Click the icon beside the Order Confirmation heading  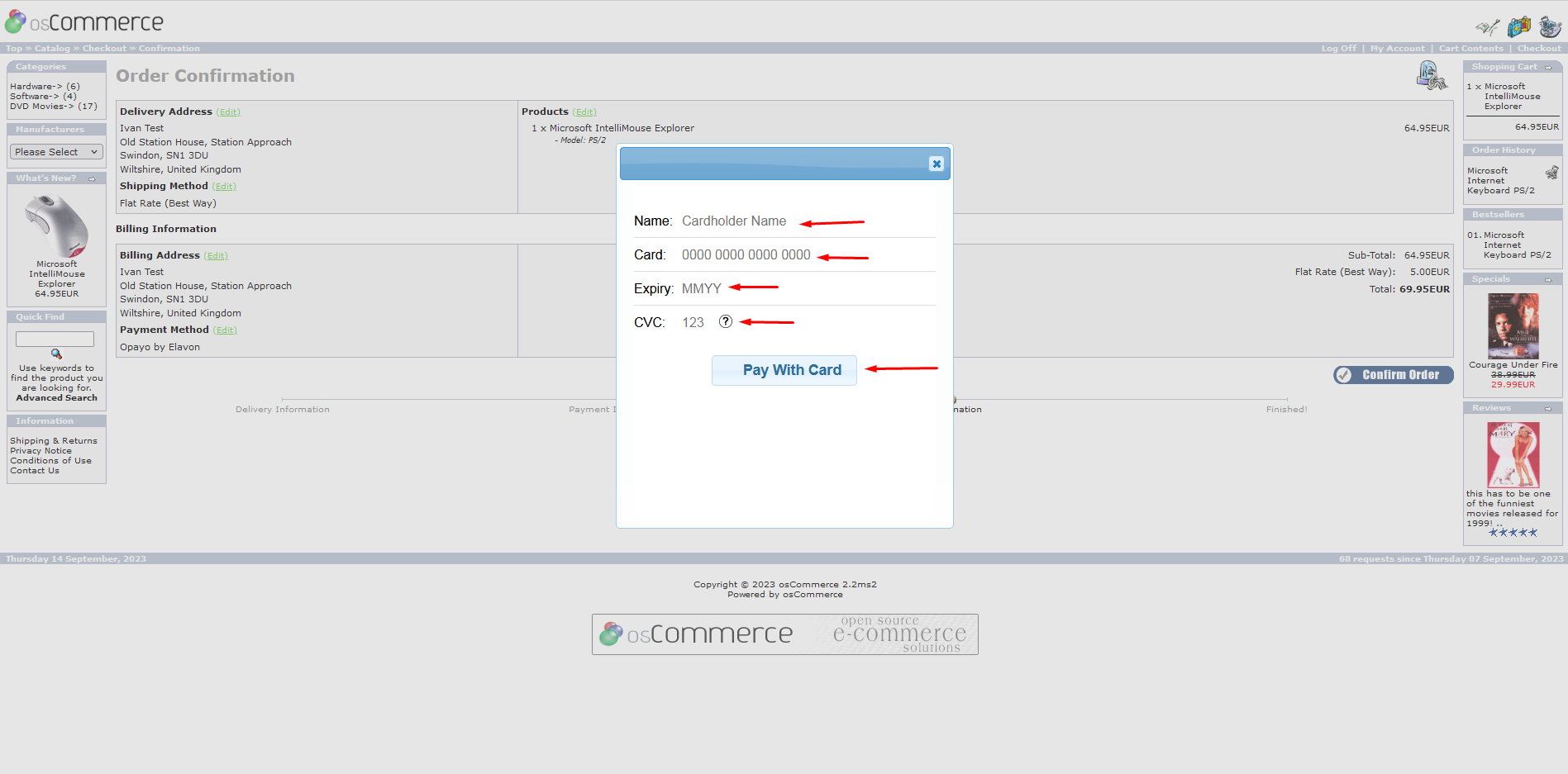click(1432, 75)
